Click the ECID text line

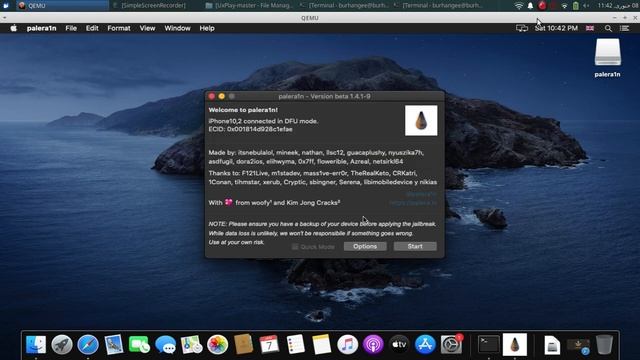pyautogui.click(x=250, y=129)
